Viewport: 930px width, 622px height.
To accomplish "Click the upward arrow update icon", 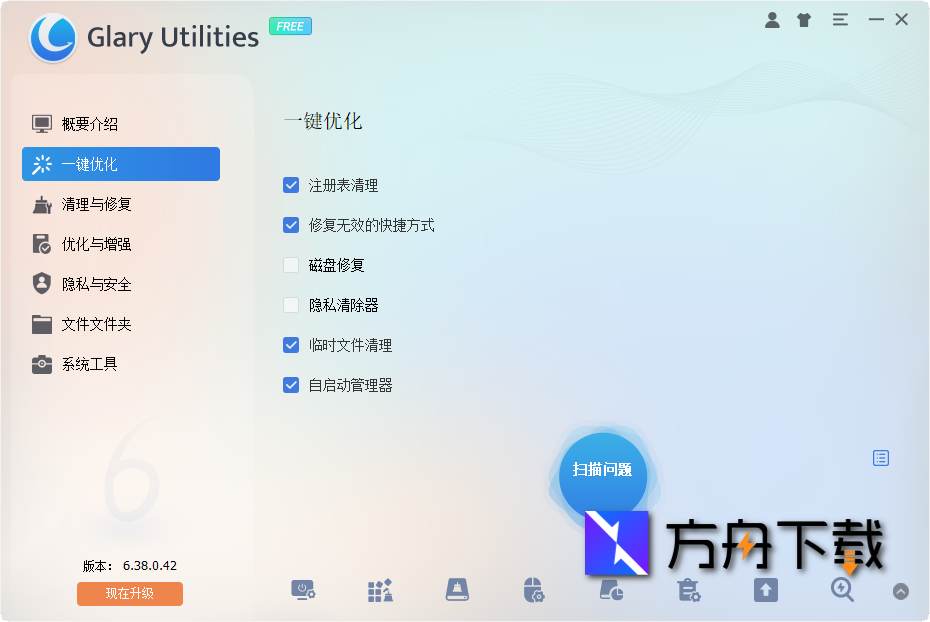I will tap(765, 590).
